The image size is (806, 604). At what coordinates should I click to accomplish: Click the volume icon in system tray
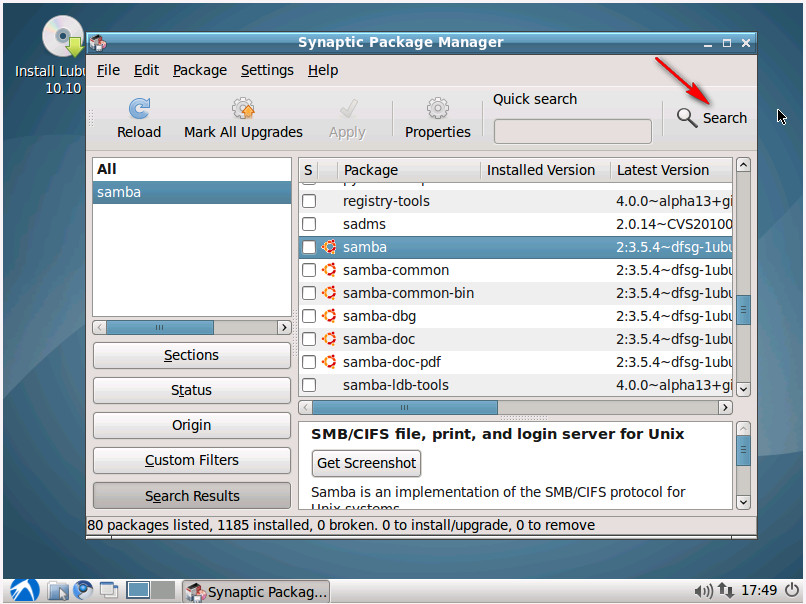(x=703, y=591)
